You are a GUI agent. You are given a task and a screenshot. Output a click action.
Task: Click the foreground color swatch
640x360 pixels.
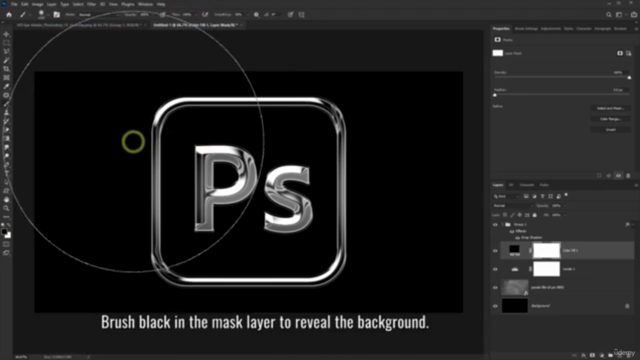(x=4, y=232)
